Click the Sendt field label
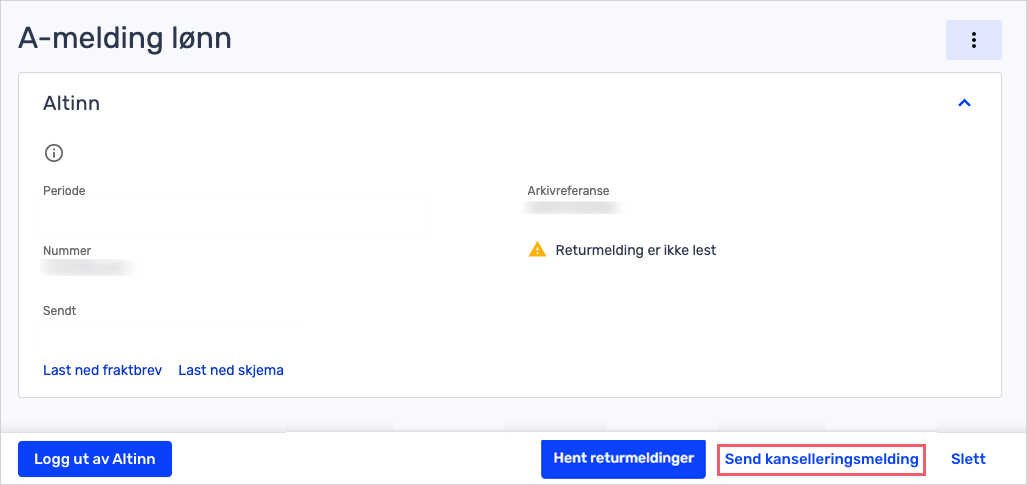This screenshot has width=1027, height=485. click(59, 311)
